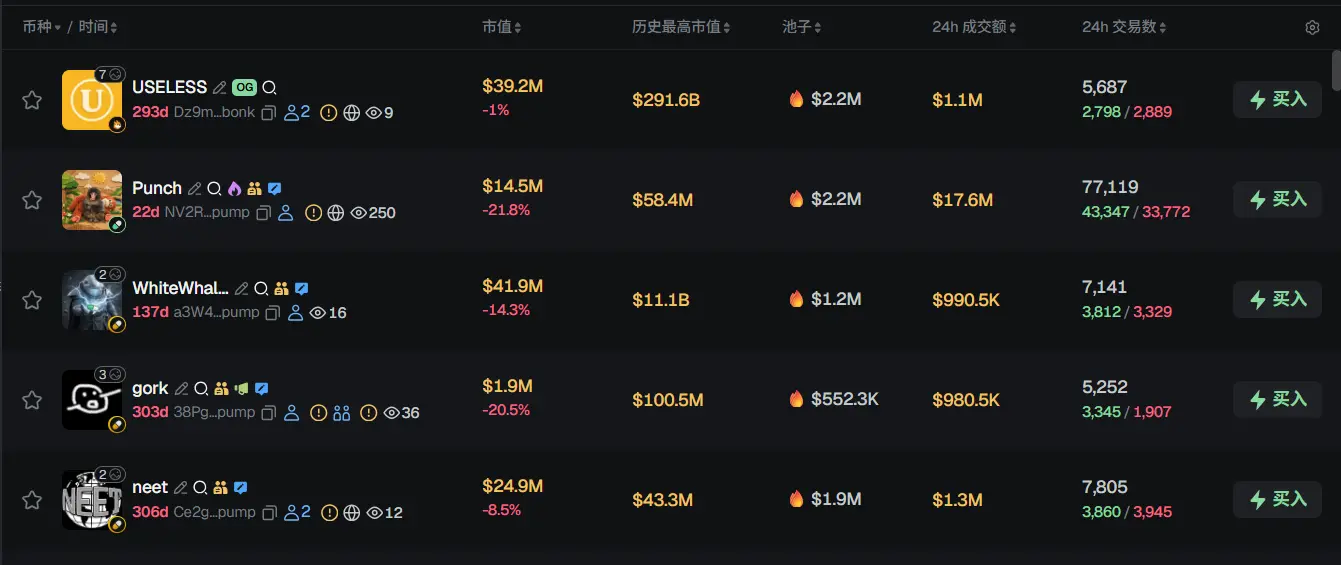The image size is (1341, 565).
Task: Open the Punch monkey token thumbnail
Action: [x=92, y=200]
